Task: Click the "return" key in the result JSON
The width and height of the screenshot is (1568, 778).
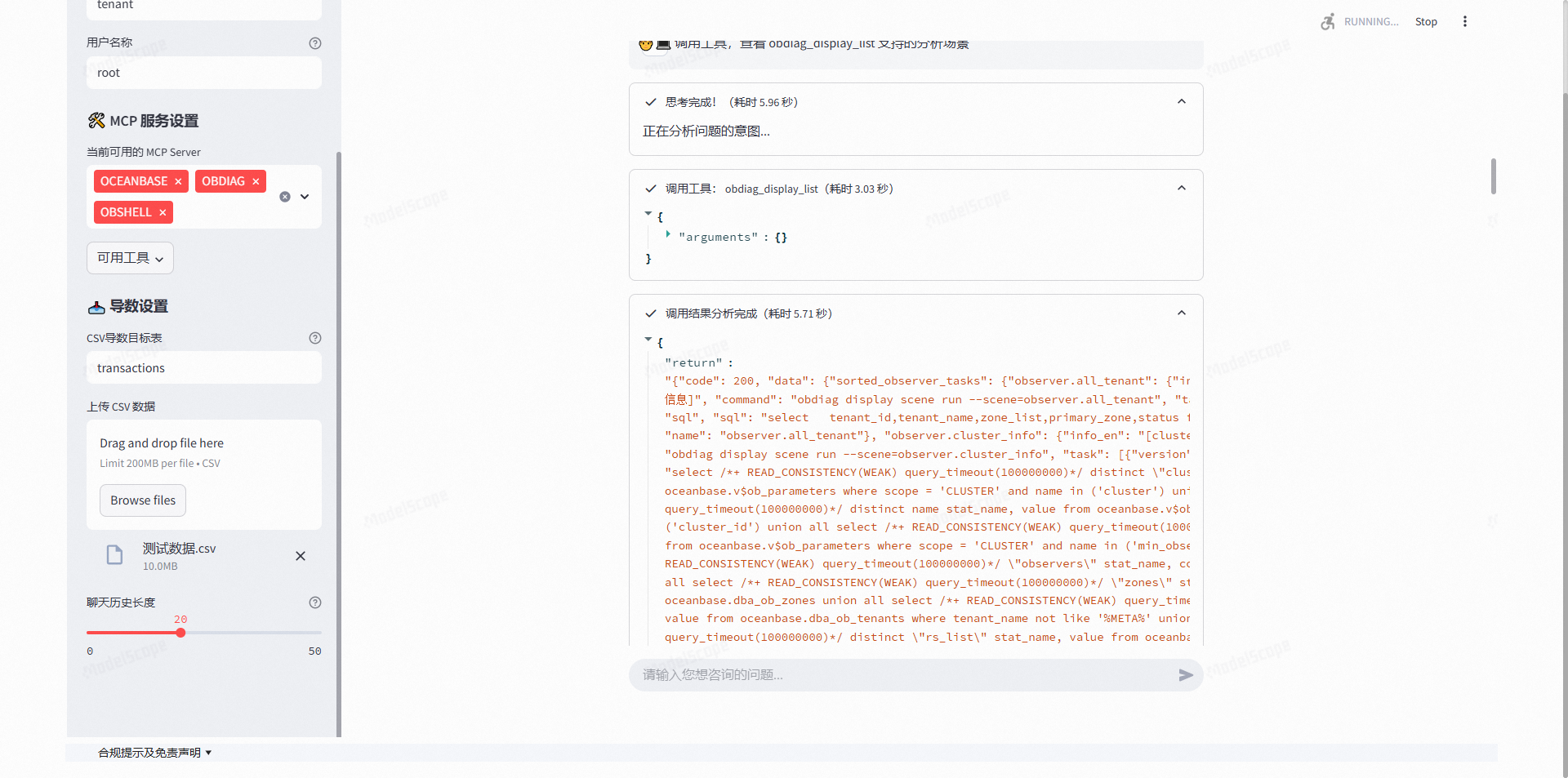Action: (693, 362)
